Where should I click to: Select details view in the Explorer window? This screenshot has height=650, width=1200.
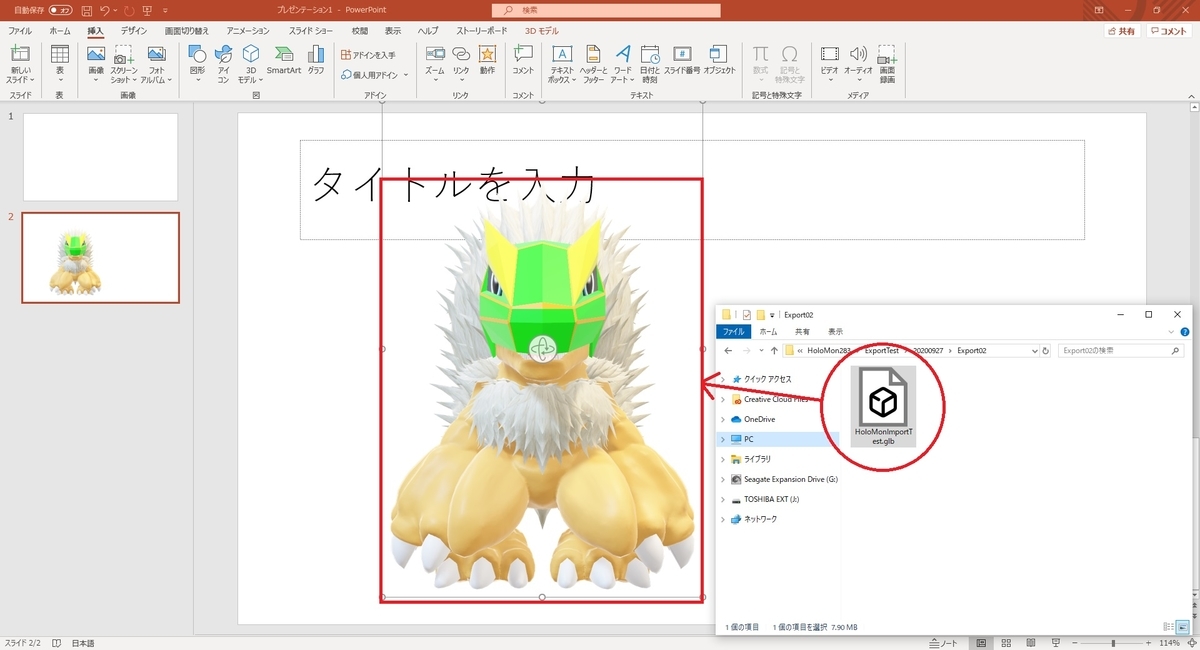[x=1169, y=627]
